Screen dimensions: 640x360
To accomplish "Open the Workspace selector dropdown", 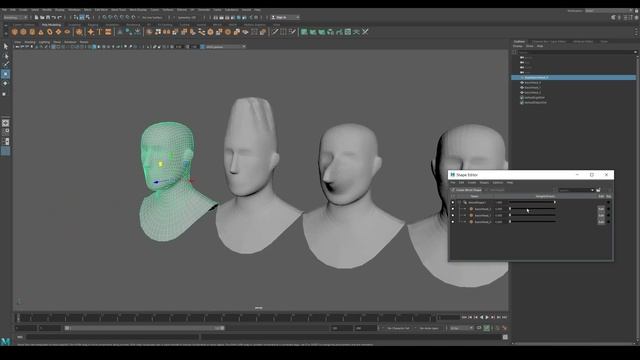I will [x=609, y=11].
